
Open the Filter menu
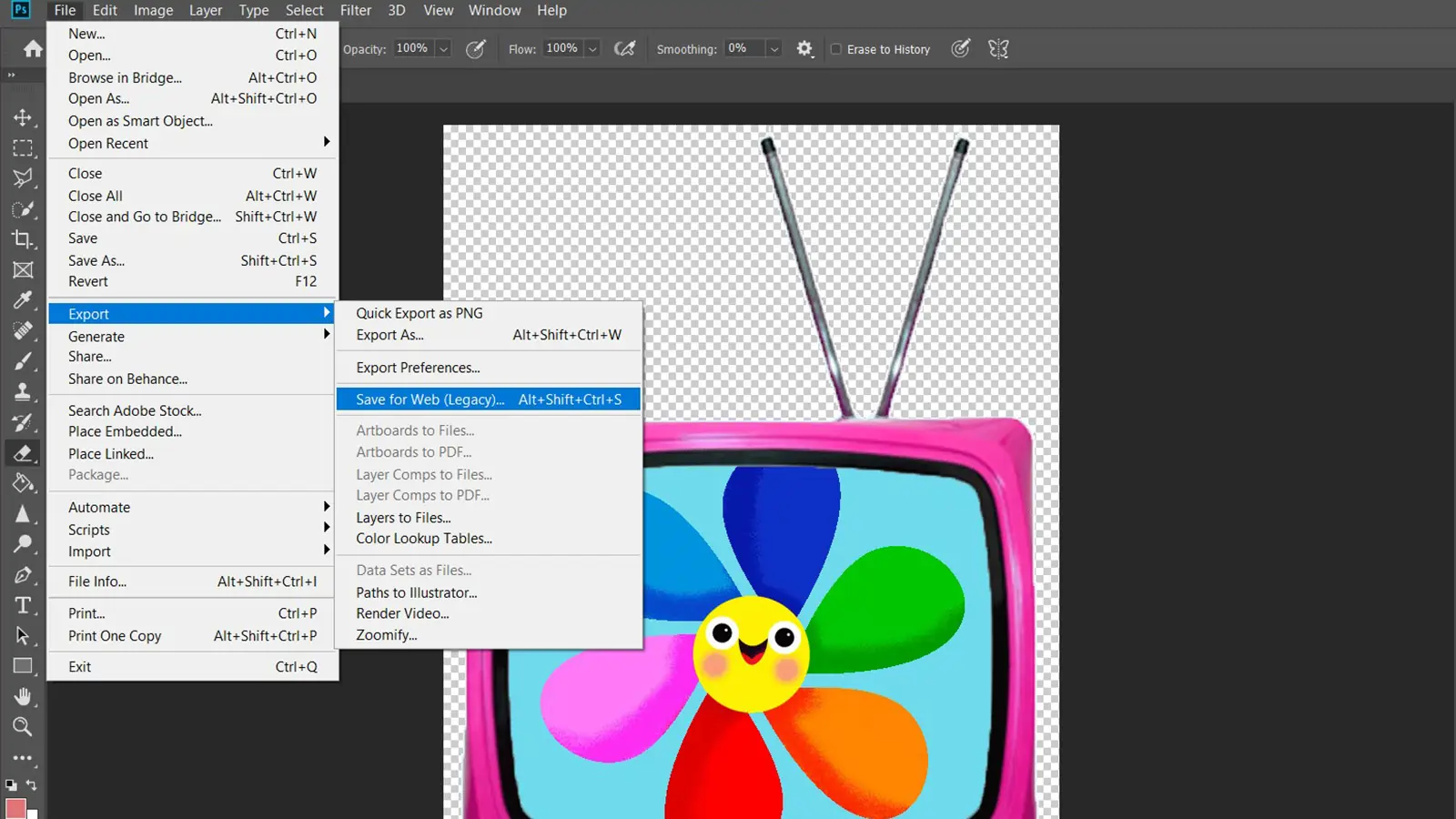coord(356,10)
